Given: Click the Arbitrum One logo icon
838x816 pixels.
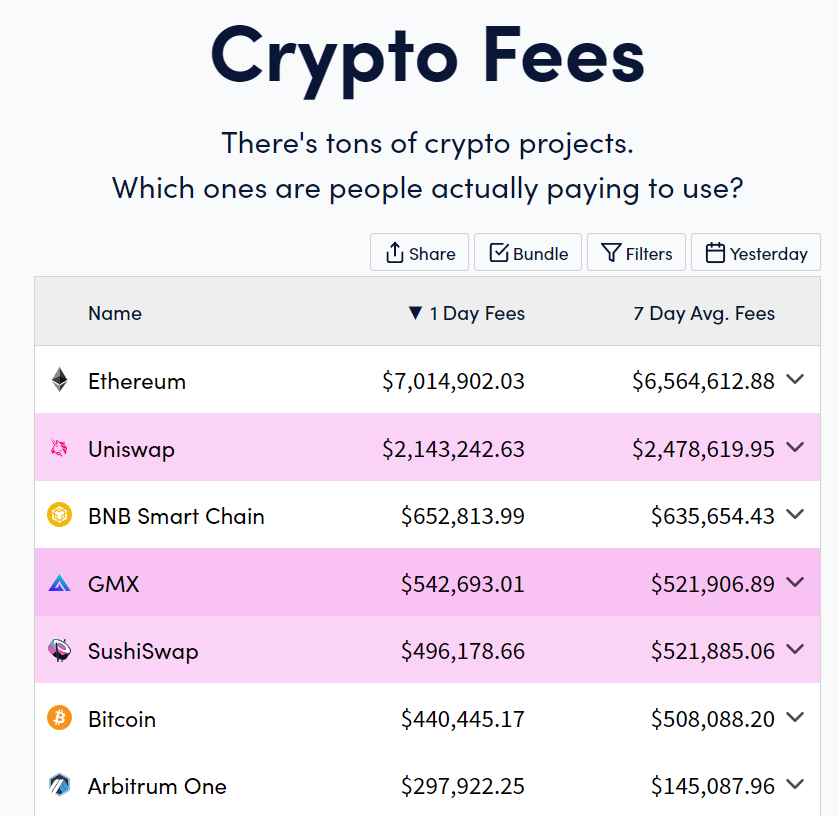Looking at the screenshot, I should click(x=59, y=785).
